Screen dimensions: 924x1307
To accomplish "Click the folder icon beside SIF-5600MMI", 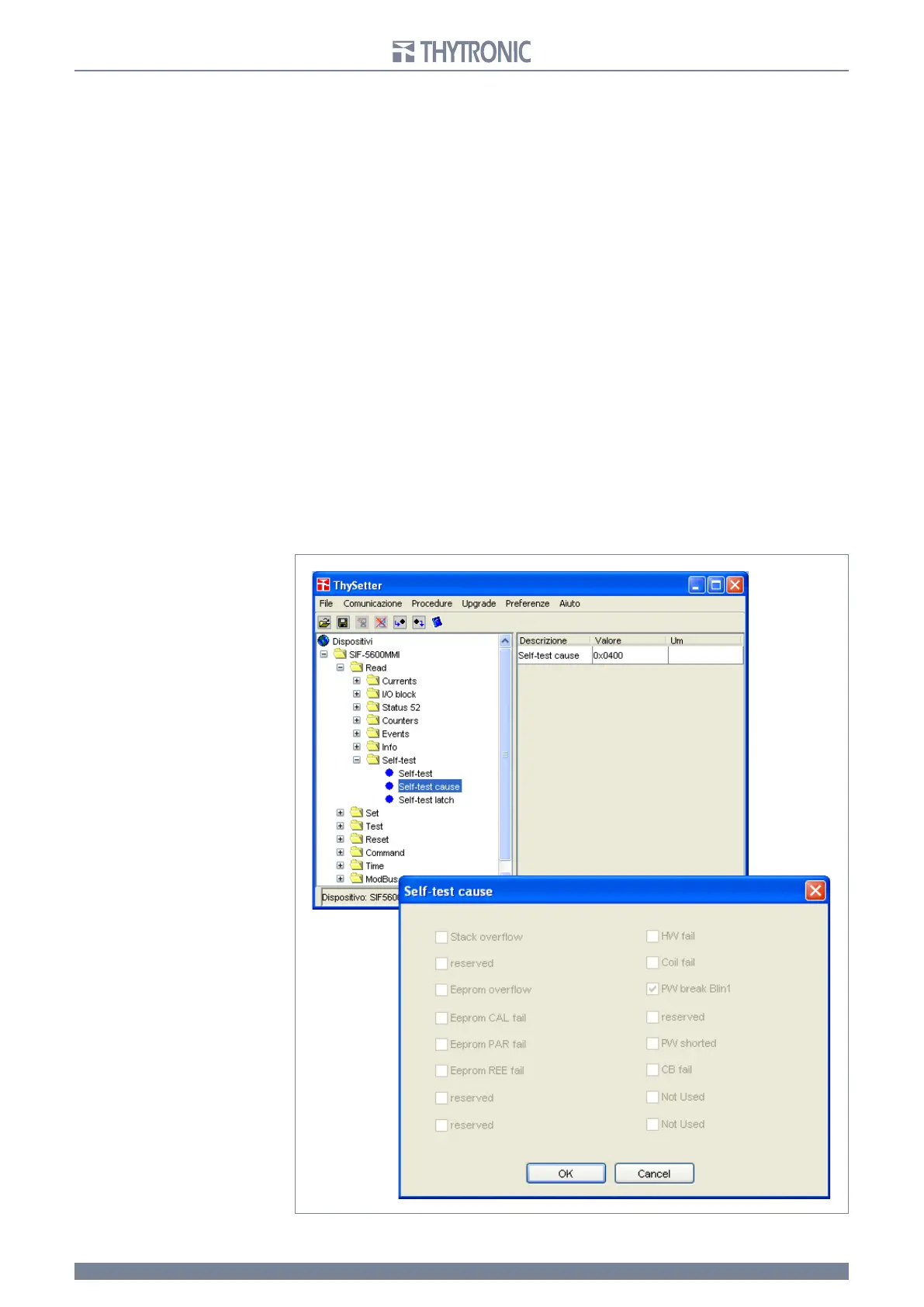I will (x=341, y=654).
